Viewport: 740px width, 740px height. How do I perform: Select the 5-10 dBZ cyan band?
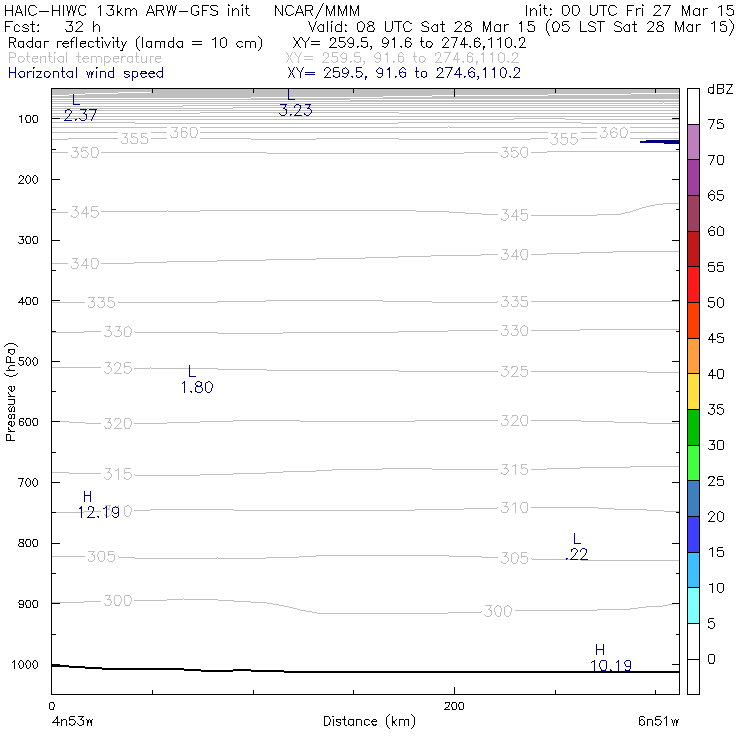tap(693, 605)
